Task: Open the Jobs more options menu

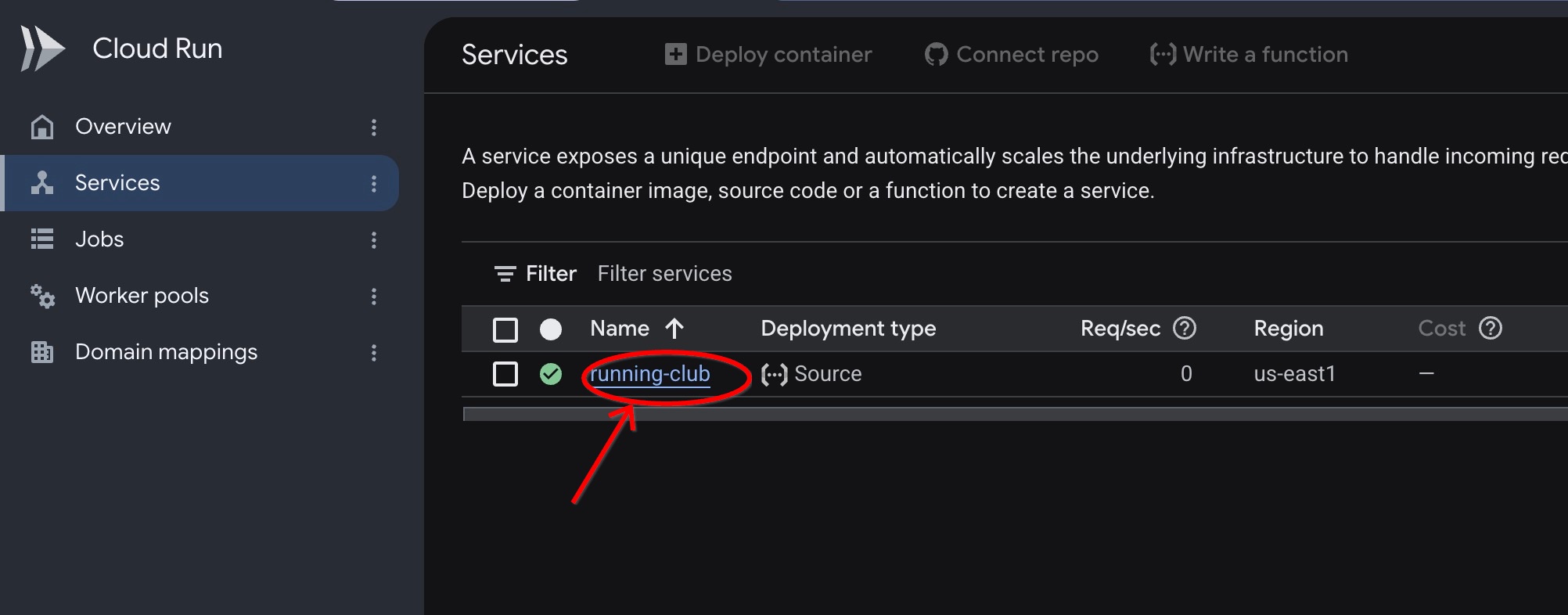Action: coord(374,239)
